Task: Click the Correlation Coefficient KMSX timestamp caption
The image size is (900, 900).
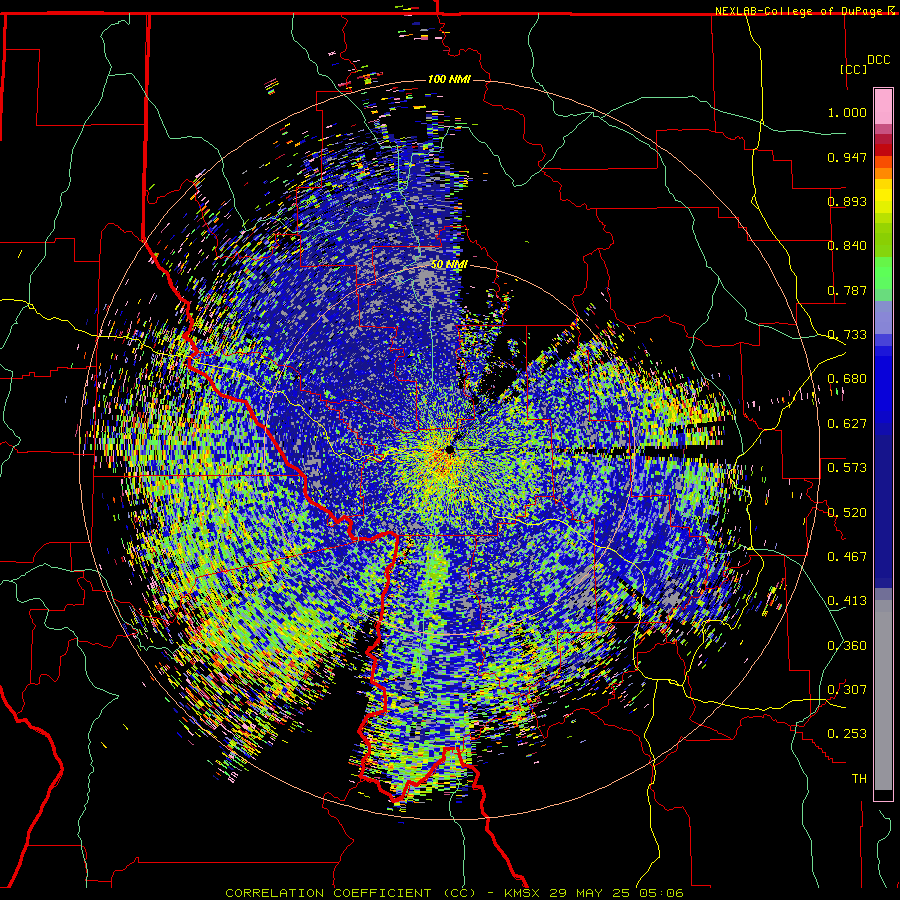Action: coord(454,893)
